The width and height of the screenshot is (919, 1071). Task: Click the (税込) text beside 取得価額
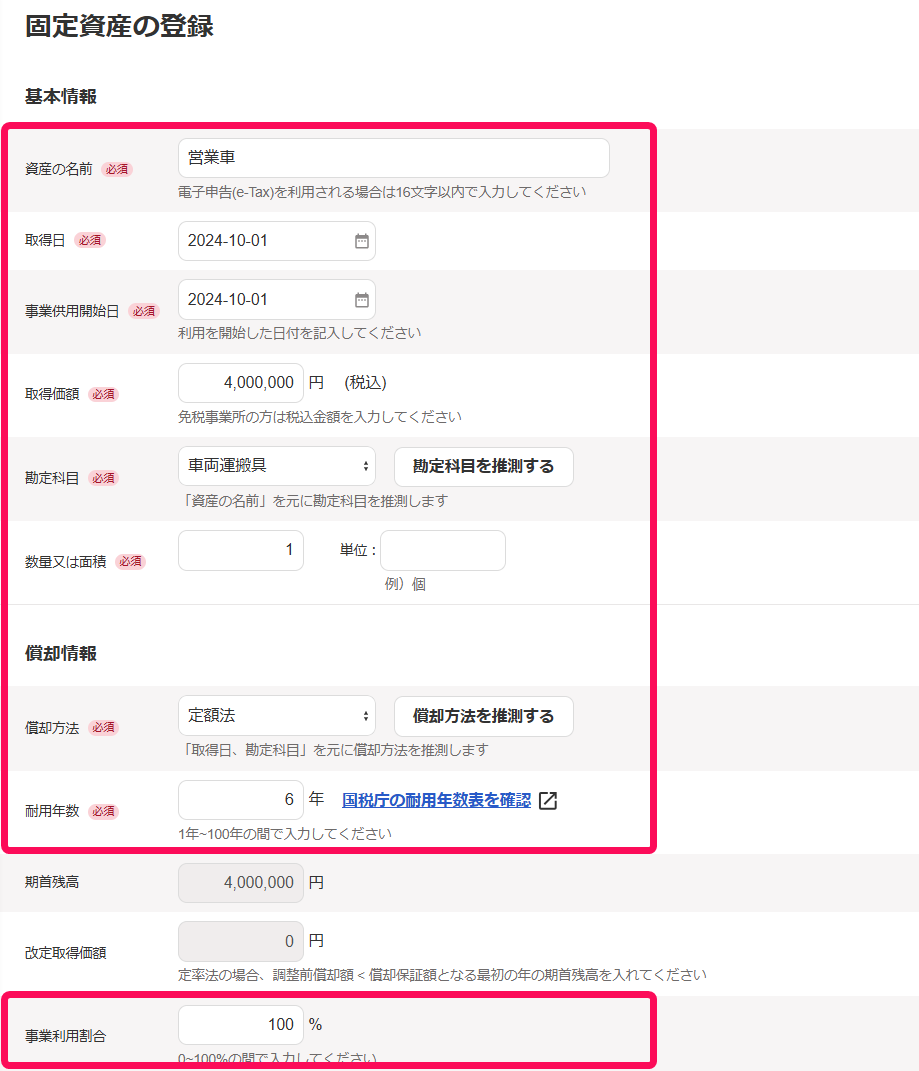pyautogui.click(x=366, y=383)
